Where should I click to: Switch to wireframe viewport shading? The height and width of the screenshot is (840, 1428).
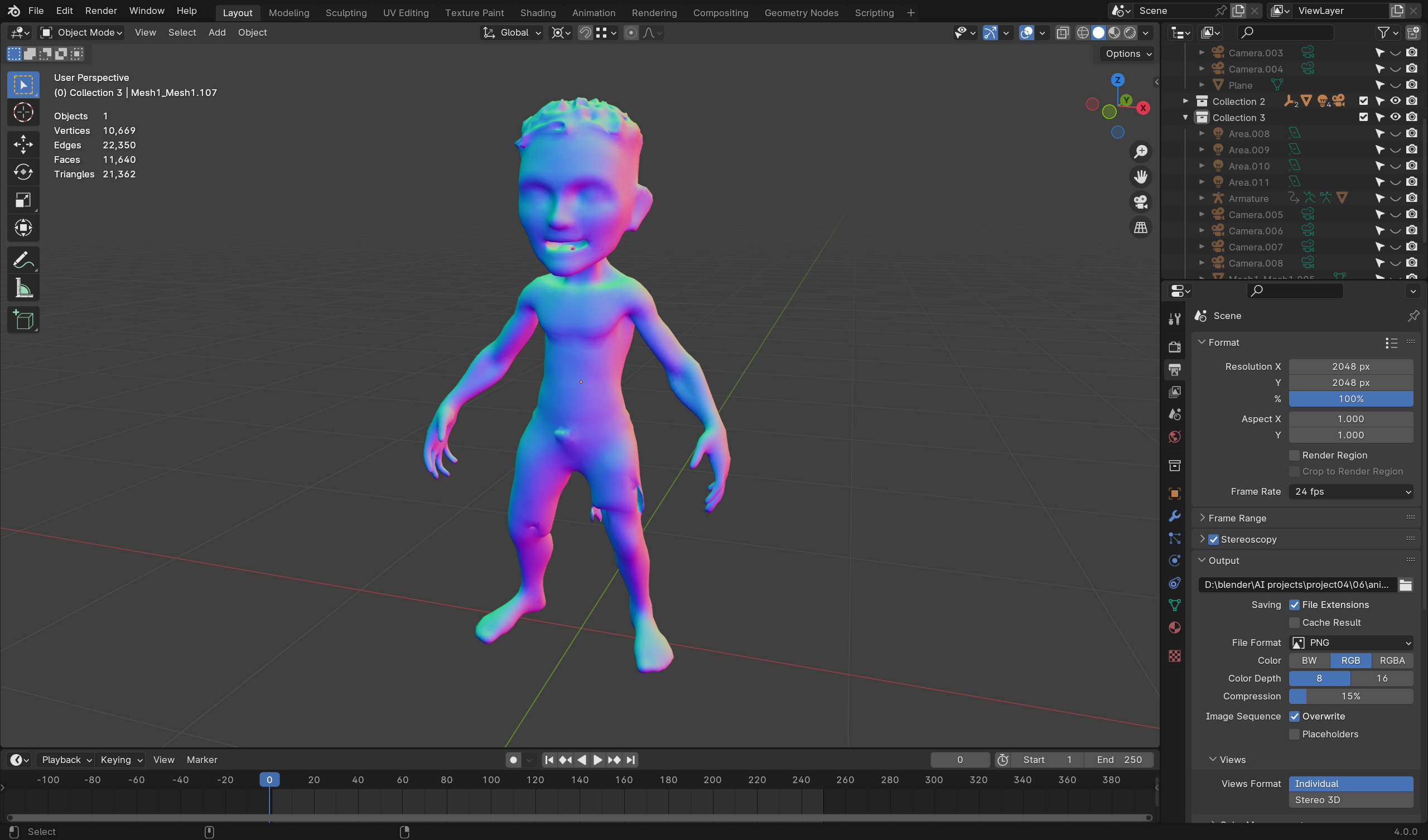[x=1082, y=33]
